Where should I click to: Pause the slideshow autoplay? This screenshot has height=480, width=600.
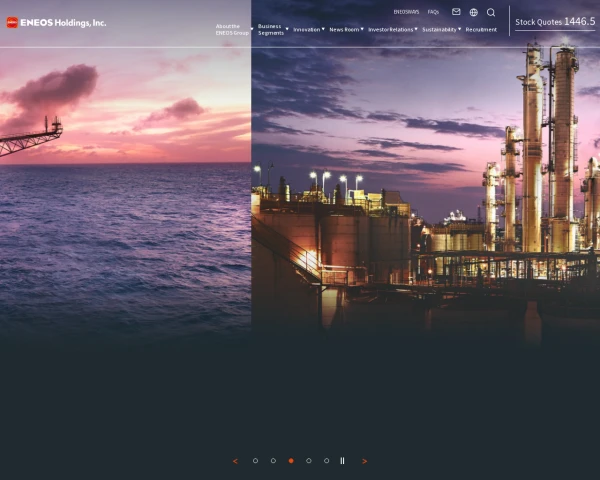tap(342, 461)
